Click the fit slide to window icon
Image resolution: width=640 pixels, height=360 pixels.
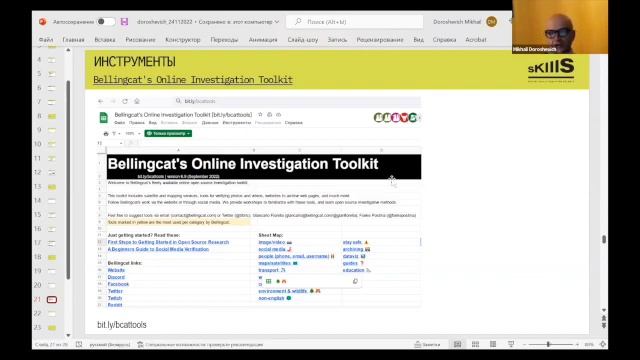point(603,344)
